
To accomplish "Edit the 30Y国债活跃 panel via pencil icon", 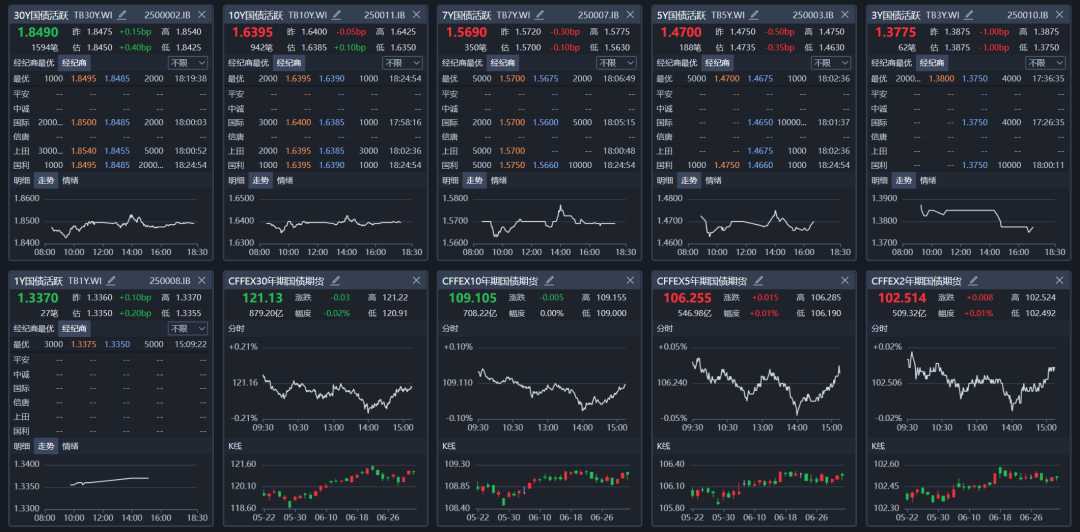I will (x=122, y=14).
